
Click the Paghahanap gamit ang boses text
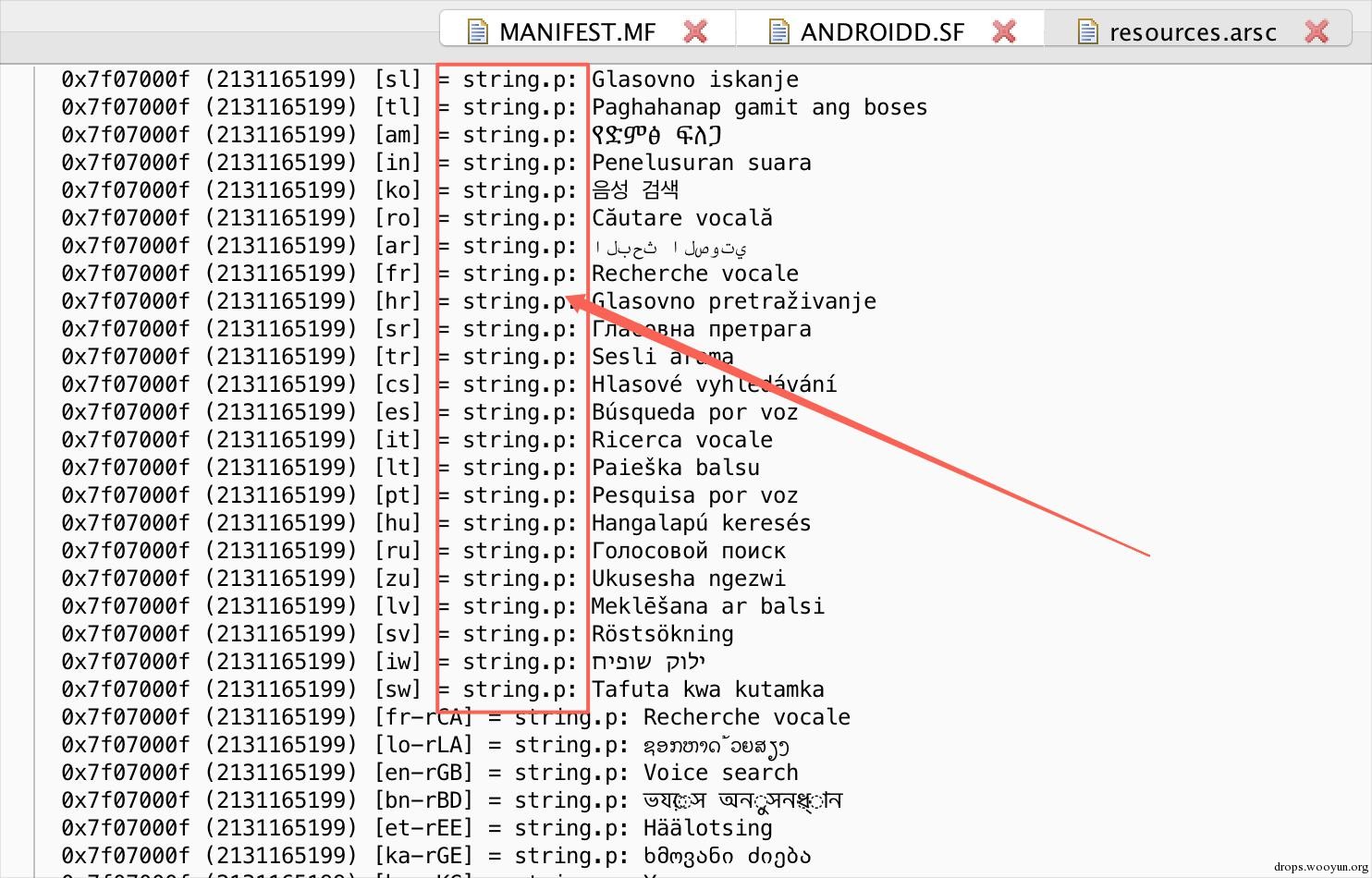[760, 107]
